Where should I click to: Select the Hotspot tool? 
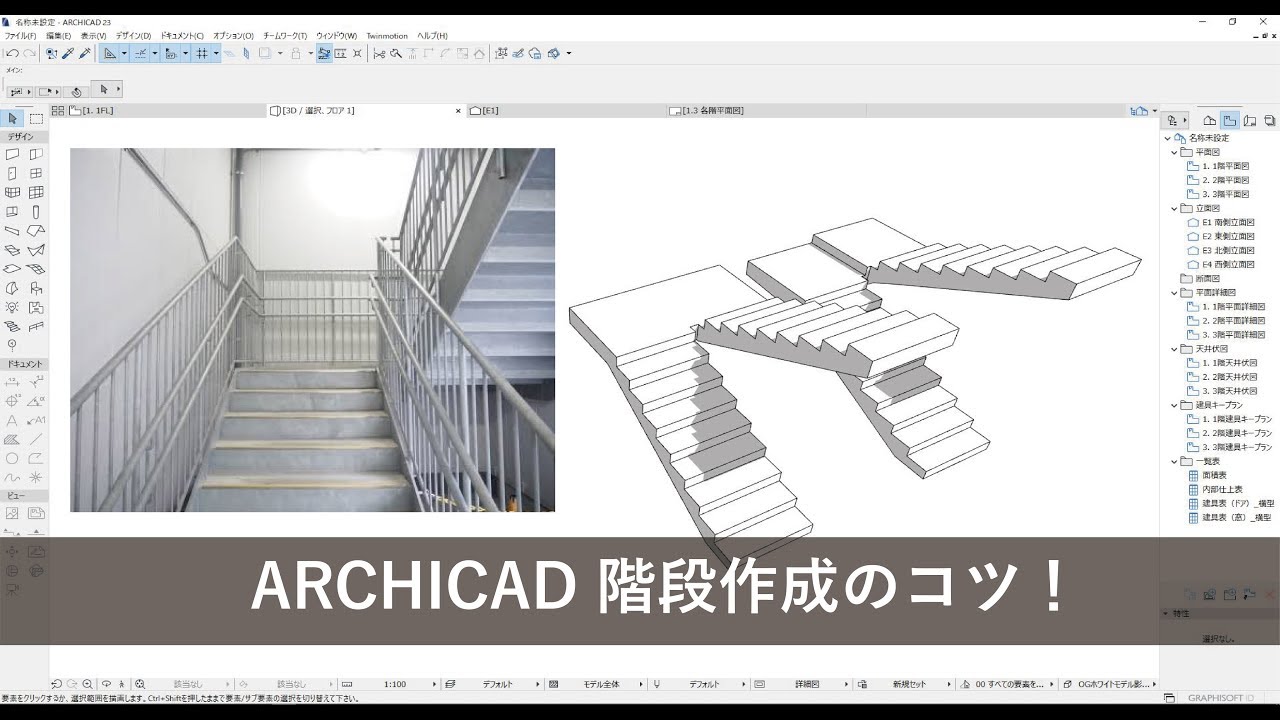(36, 477)
